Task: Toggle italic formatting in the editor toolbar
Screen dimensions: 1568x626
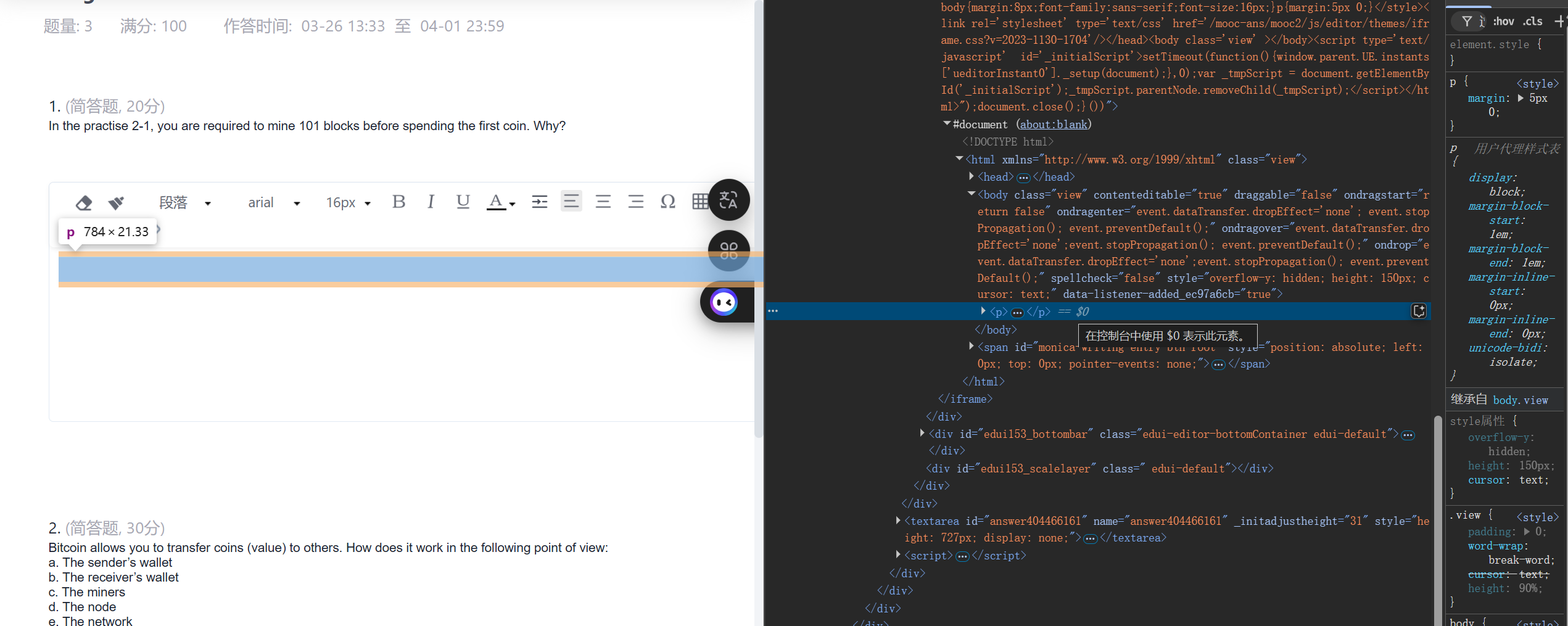Action: pos(431,202)
